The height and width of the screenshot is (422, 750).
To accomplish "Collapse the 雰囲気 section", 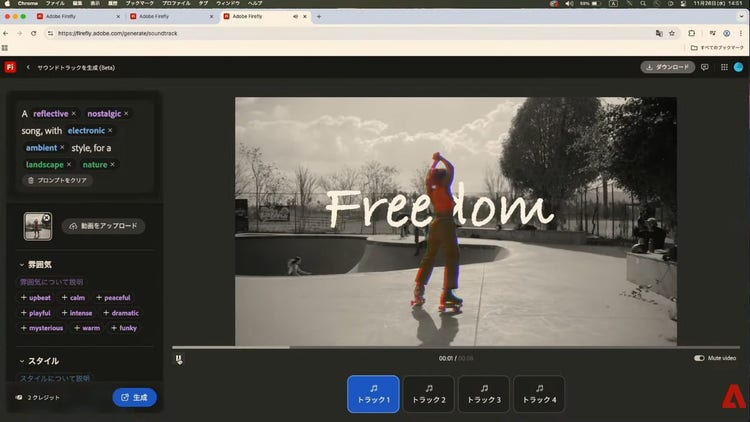I will tap(22, 264).
